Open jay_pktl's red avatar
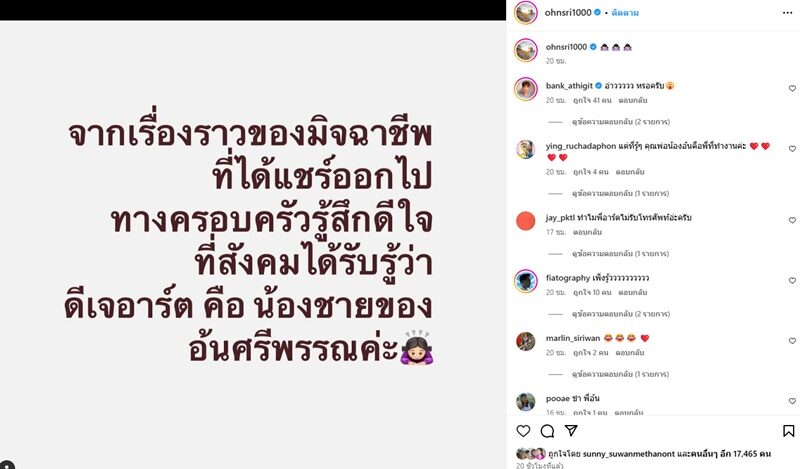 point(526,221)
